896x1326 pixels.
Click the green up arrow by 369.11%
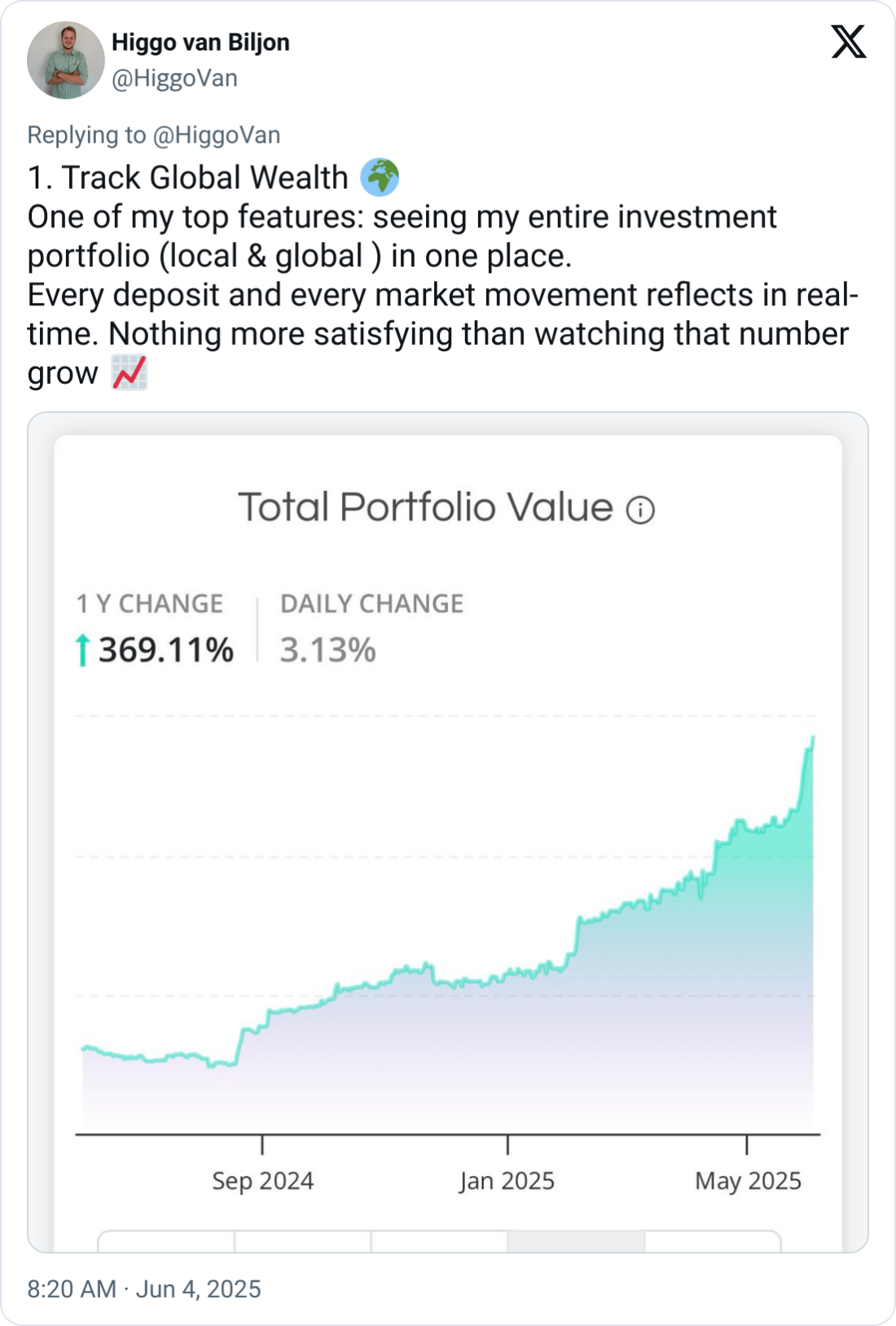tap(81, 651)
